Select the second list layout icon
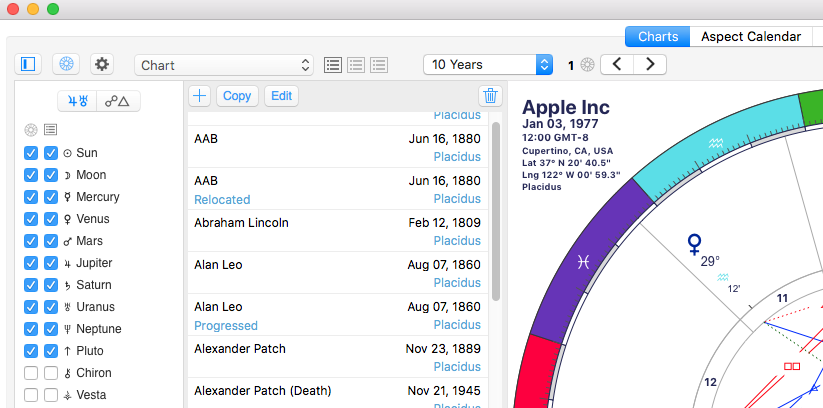Screen dimensions: 823x408 [356, 65]
